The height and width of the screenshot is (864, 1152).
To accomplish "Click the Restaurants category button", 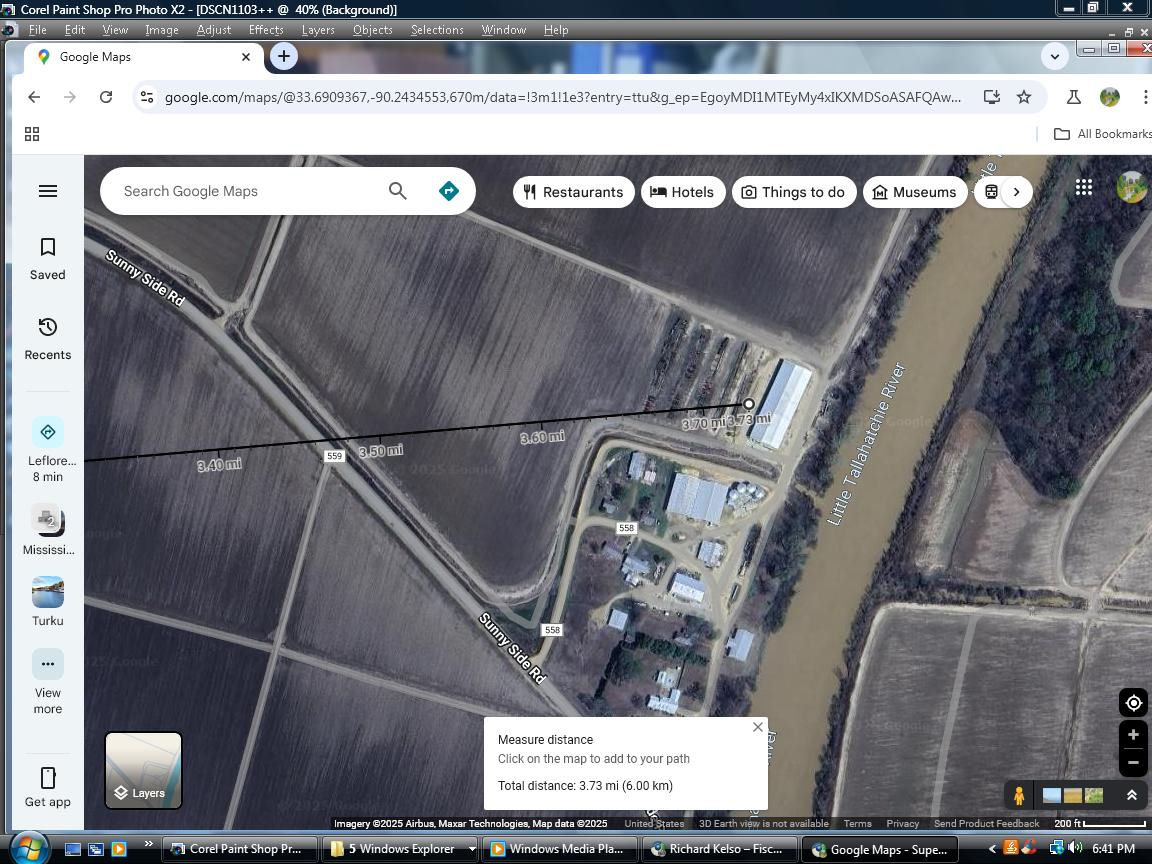I will point(573,192).
